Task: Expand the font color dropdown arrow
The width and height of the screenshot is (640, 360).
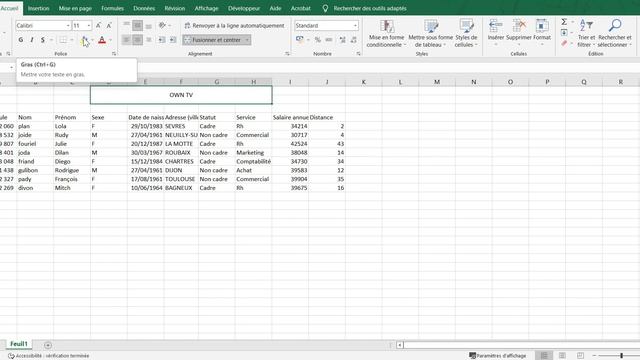Action: coord(110,40)
